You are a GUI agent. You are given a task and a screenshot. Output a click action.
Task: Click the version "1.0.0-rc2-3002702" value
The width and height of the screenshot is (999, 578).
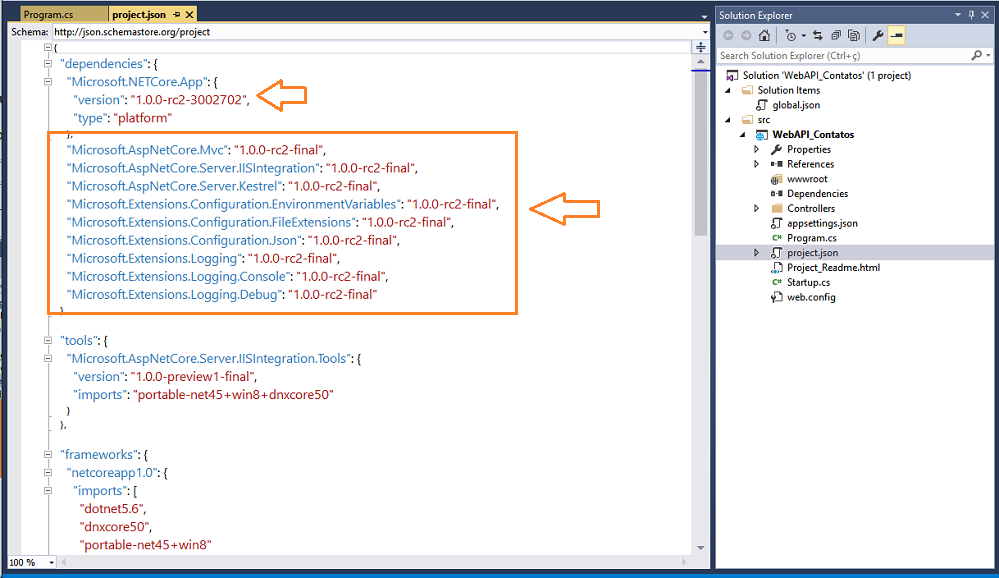coord(189,99)
